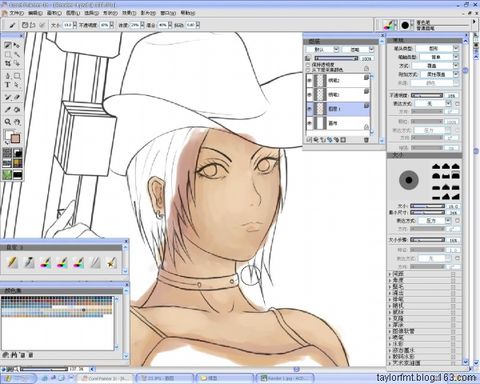Image resolution: width=480 pixels, height=384 pixels.
Task: Pick the pink main color swatch
Action: pos(15,139)
